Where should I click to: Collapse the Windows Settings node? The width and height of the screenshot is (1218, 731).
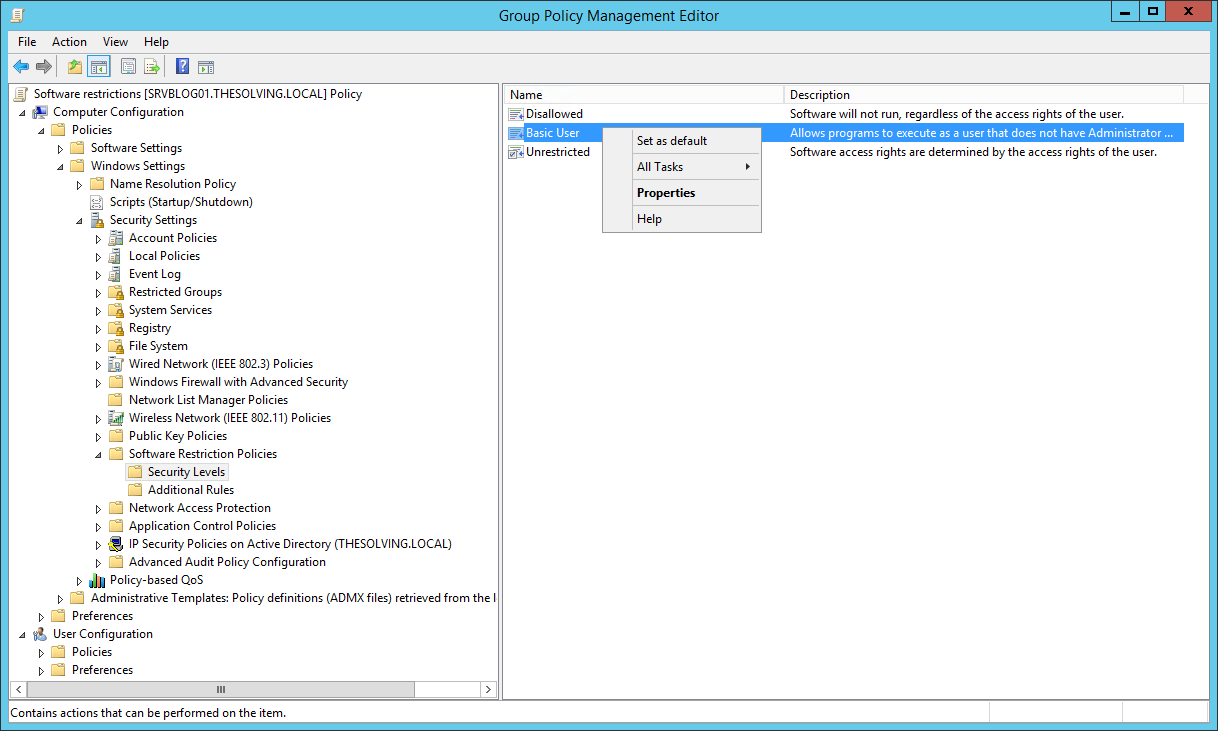coord(60,167)
